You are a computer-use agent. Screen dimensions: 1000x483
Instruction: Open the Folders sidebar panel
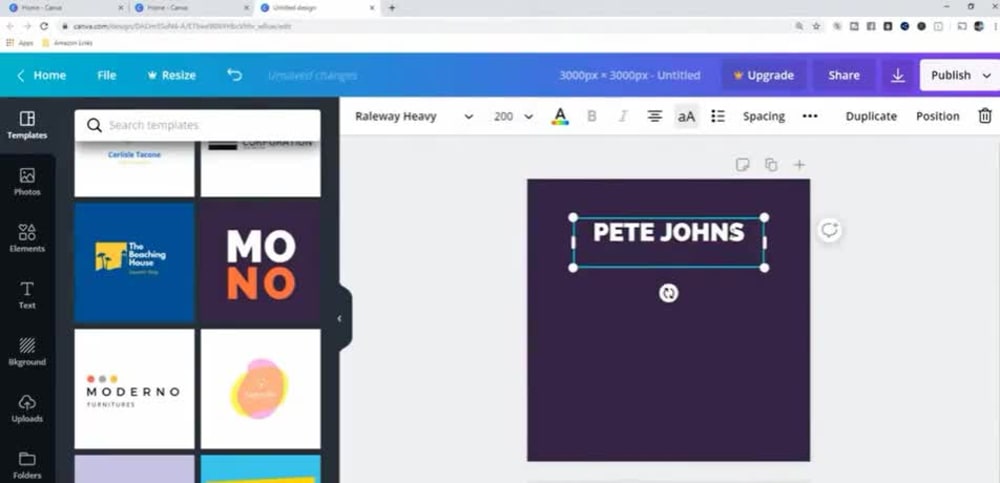[27, 466]
